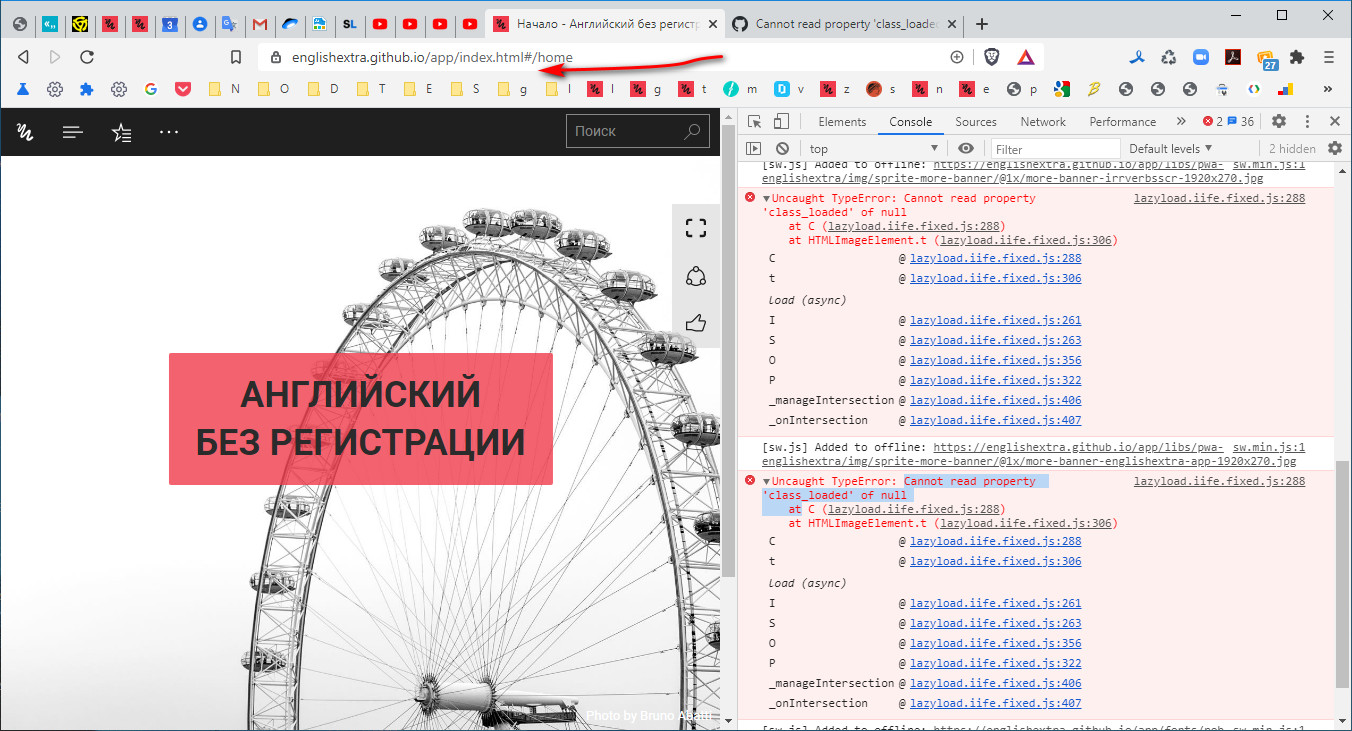1352x731 pixels.
Task: Activate the DevTools inspect element picker
Action: pyautogui.click(x=755, y=122)
